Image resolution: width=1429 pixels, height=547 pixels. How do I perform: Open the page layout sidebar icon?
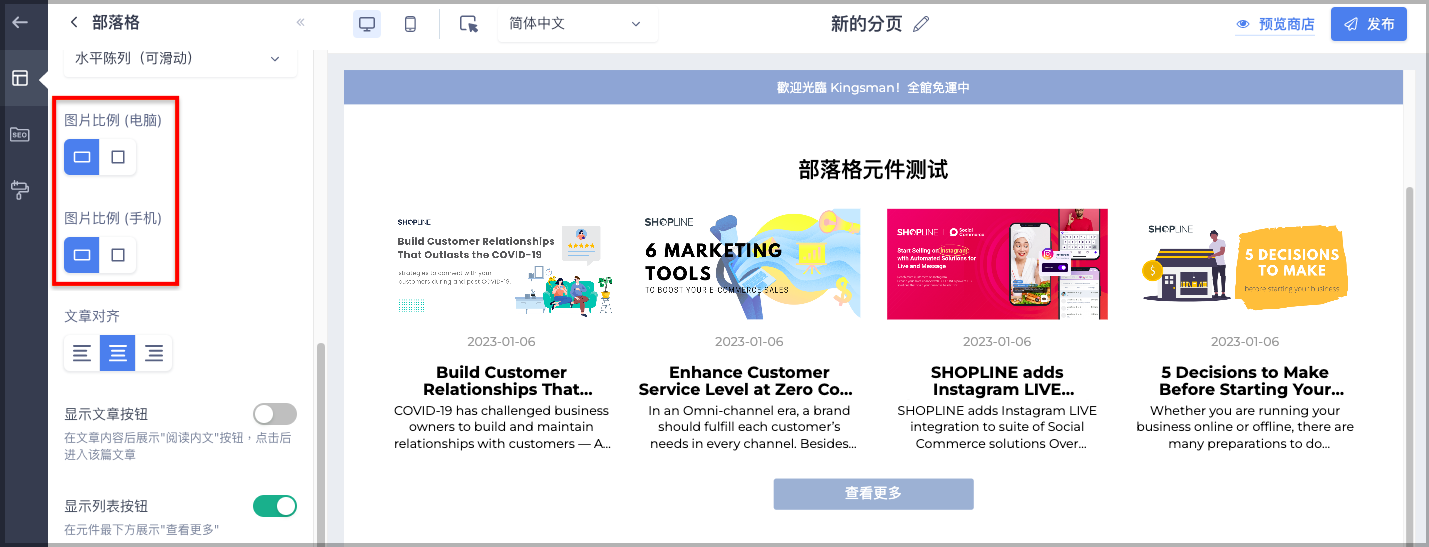point(20,78)
